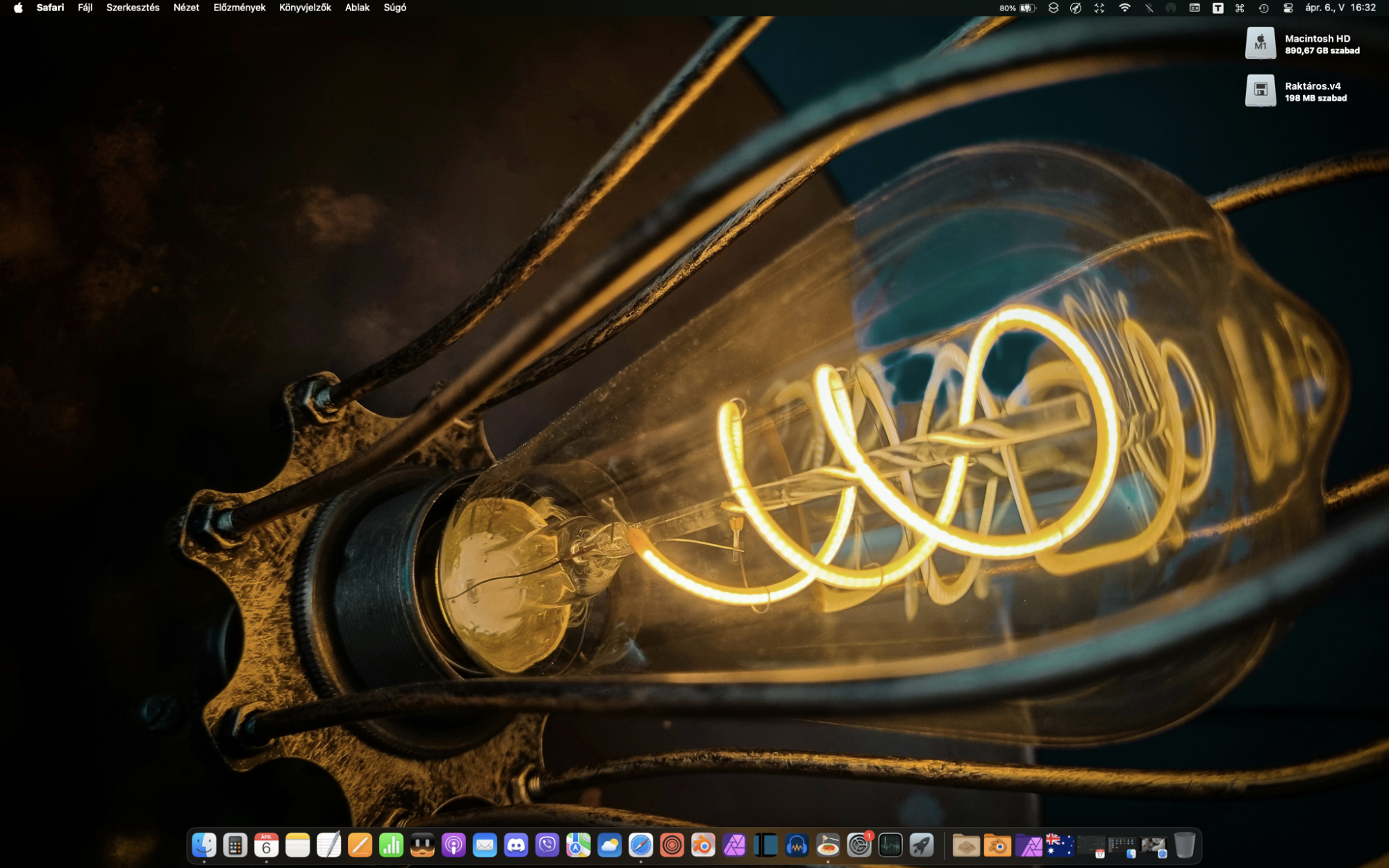The image size is (1389, 868).
Task: Open Finder from the dock
Action: click(x=203, y=845)
